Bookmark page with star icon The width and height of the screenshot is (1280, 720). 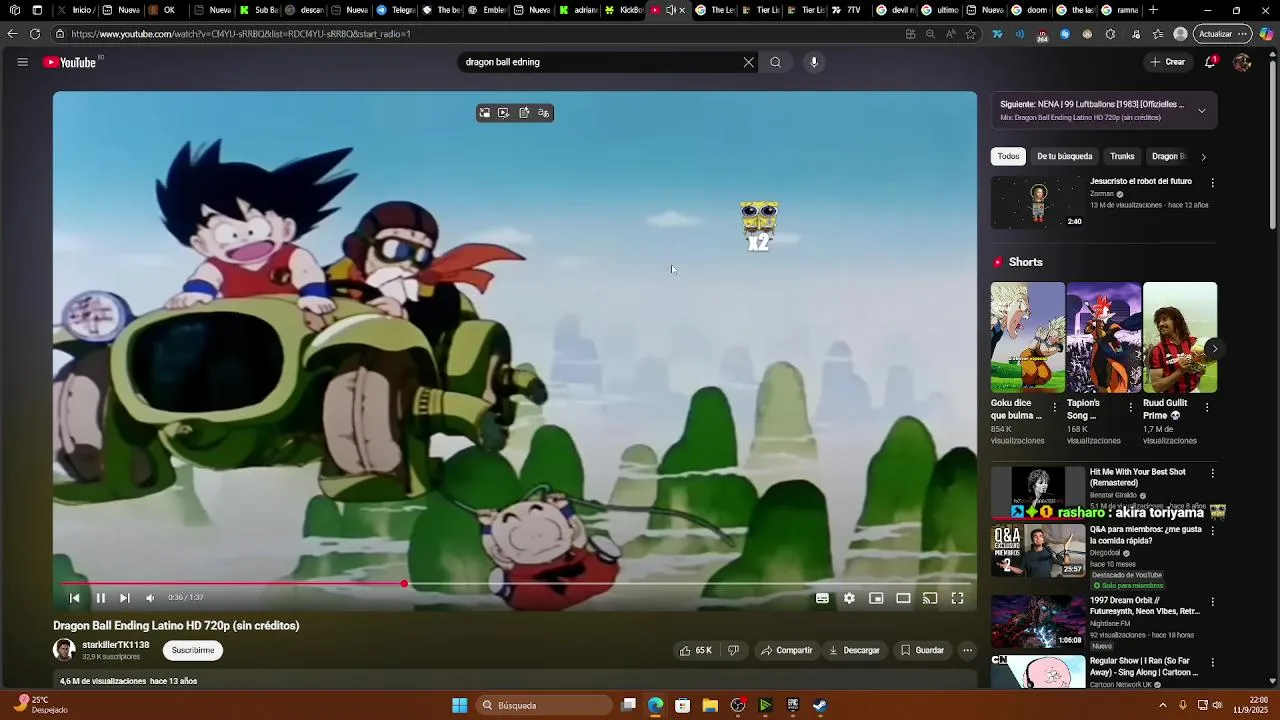(x=970, y=34)
